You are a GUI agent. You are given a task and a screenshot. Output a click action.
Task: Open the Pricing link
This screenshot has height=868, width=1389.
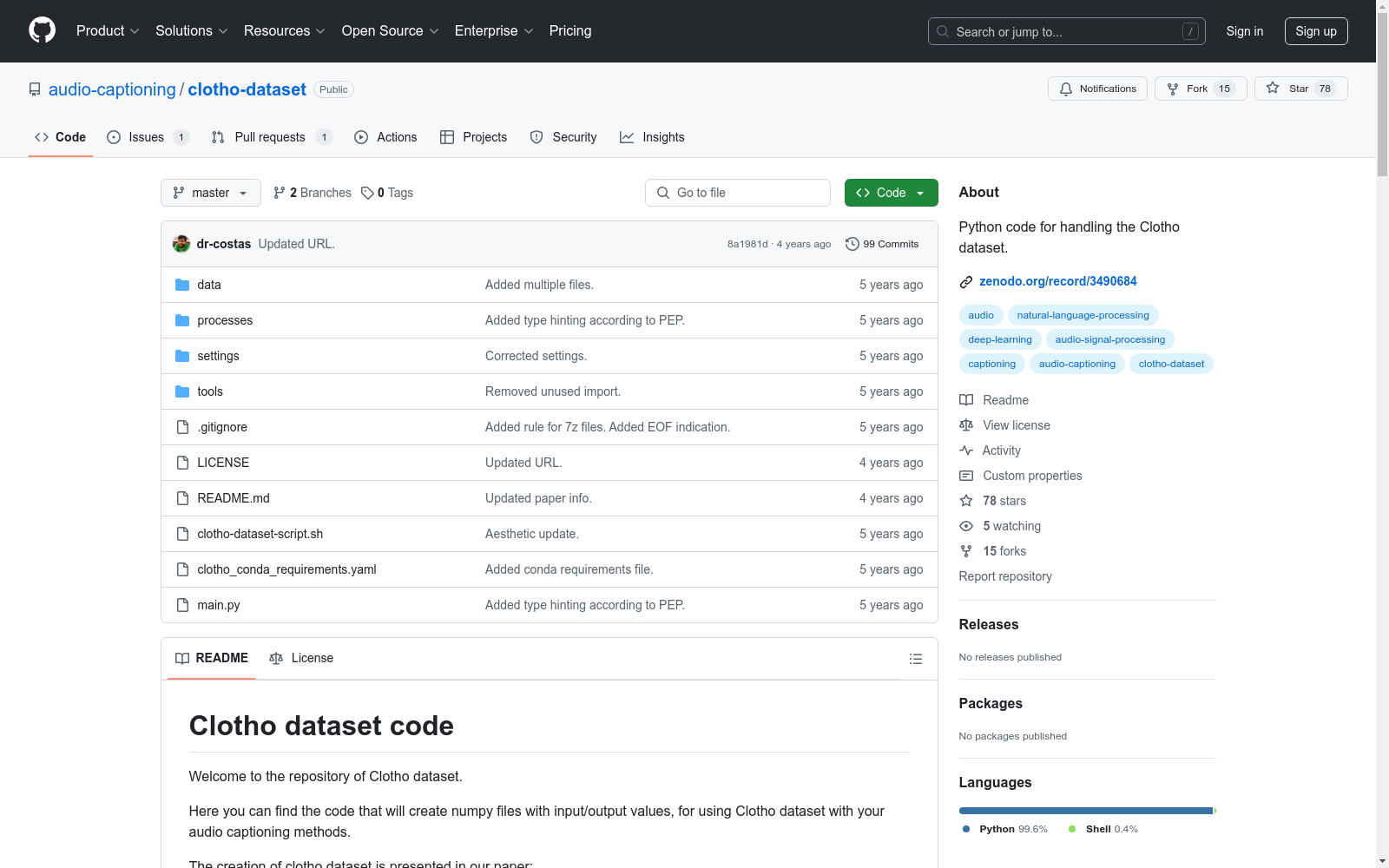tap(570, 31)
